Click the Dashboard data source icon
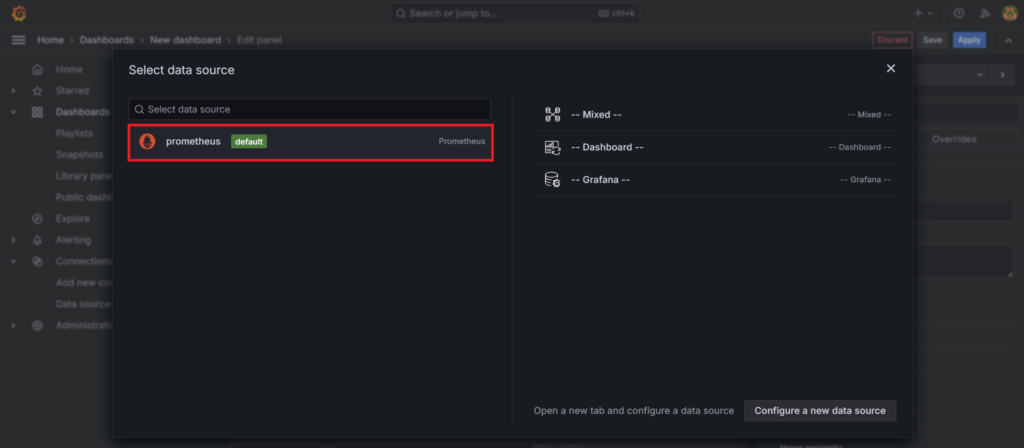Image resolution: width=1024 pixels, height=448 pixels. (552, 147)
